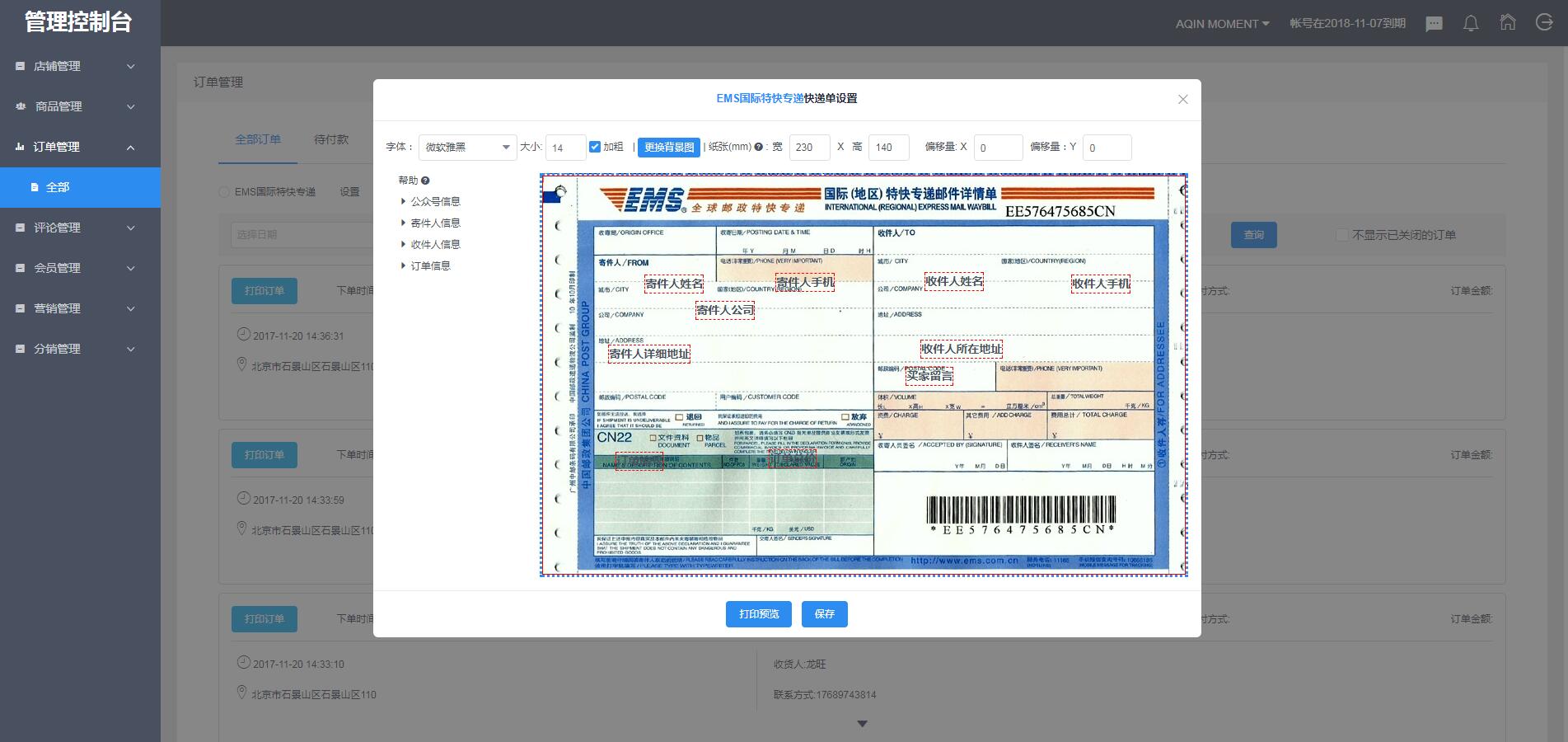Click 全部 document icon in sidebar
The height and width of the screenshot is (742, 1568).
tap(35, 187)
